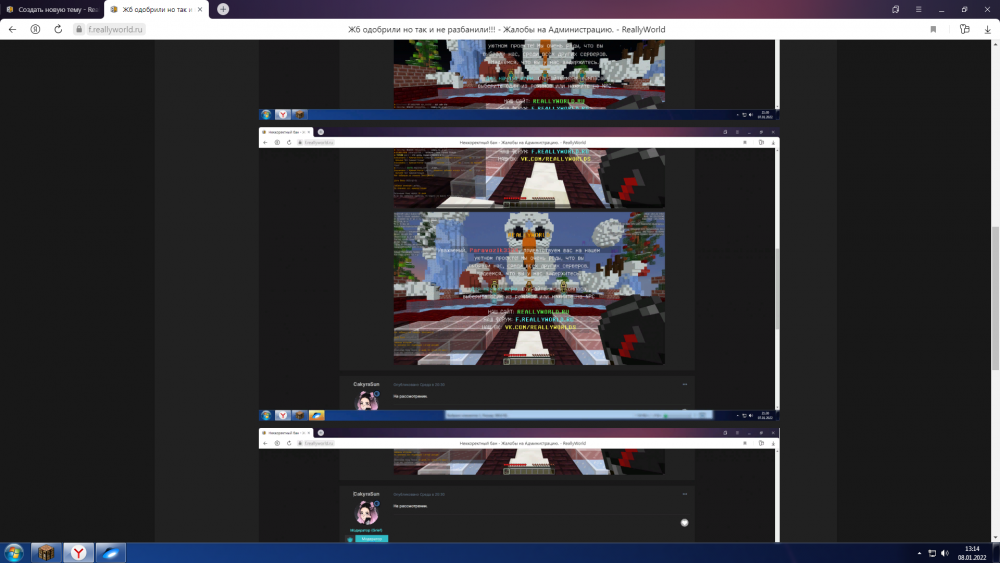Open the blue app icon on the taskbar
The width and height of the screenshot is (1000, 563).
[x=110, y=552]
